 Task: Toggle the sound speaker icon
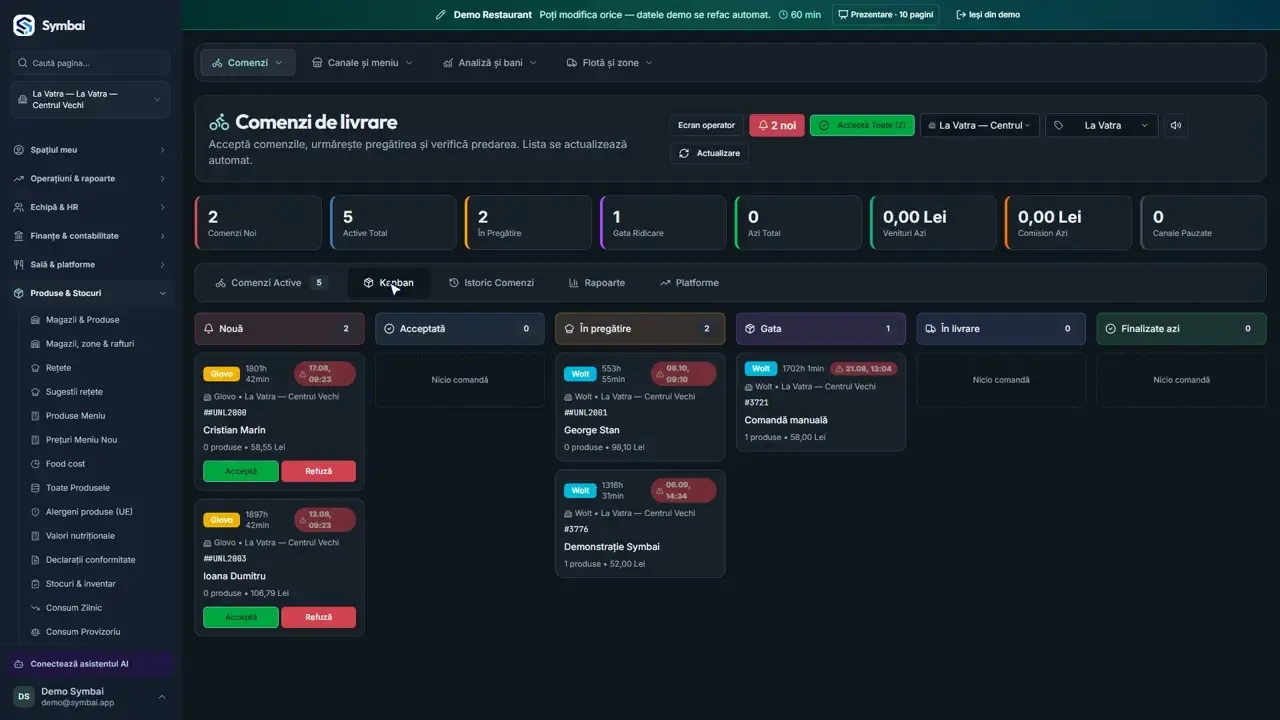point(1176,125)
